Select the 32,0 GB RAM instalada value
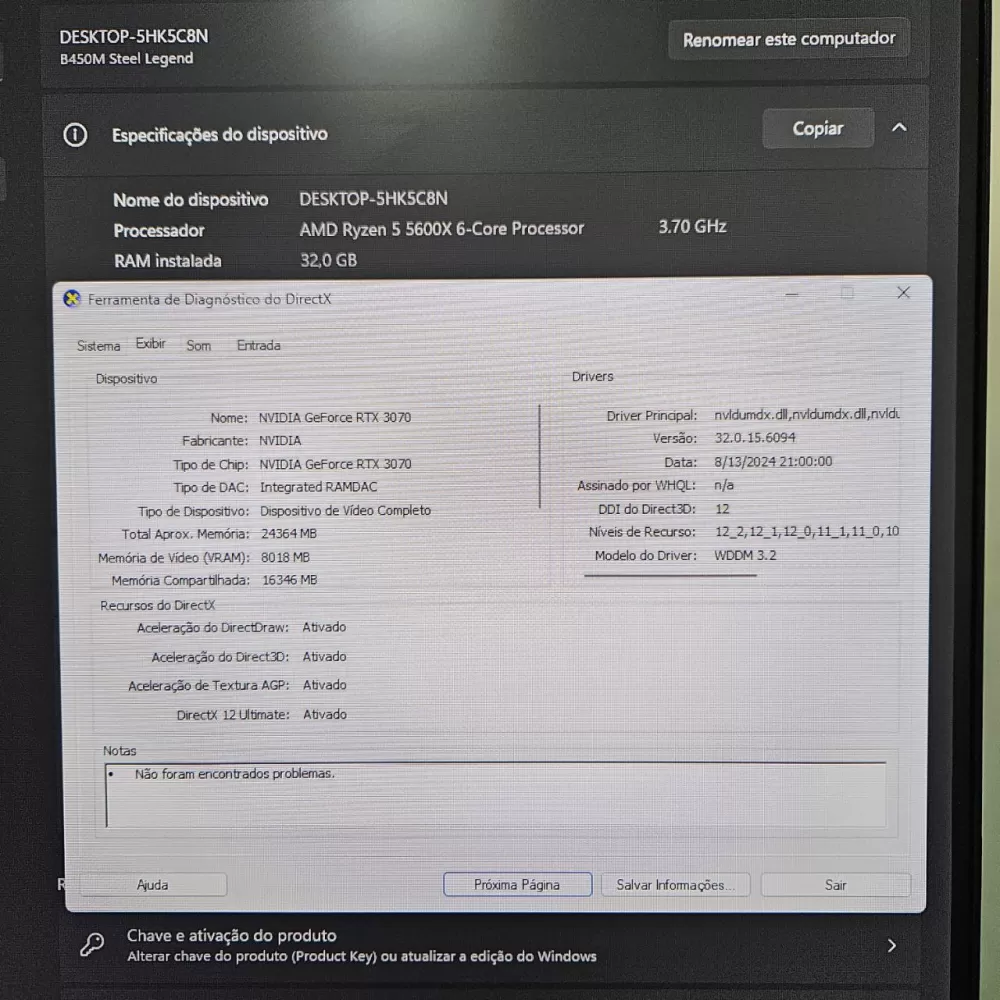1000x1000 pixels. [328, 260]
